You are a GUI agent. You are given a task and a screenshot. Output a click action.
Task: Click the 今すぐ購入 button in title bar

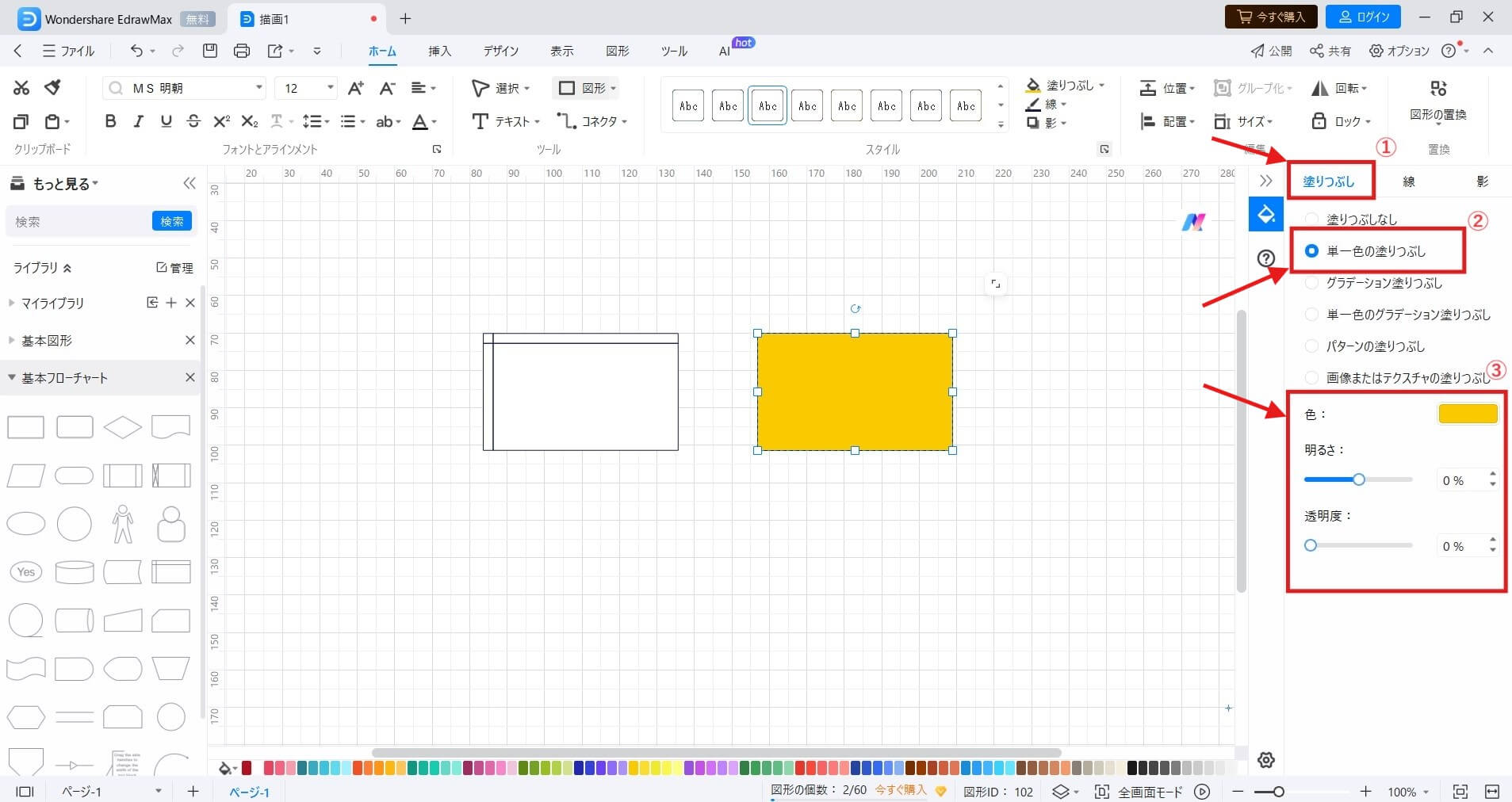pos(1271,17)
